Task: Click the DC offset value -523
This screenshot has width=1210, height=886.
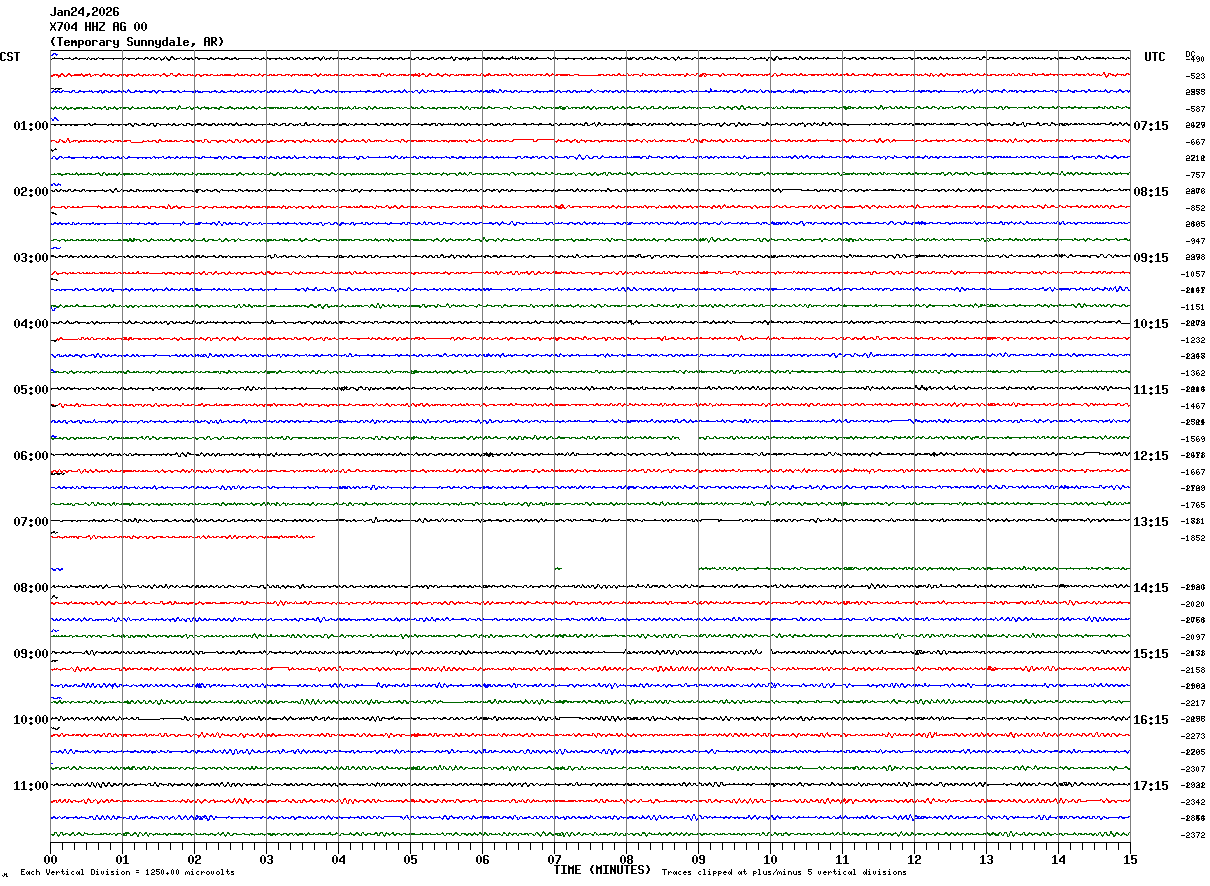Action: point(1194,76)
